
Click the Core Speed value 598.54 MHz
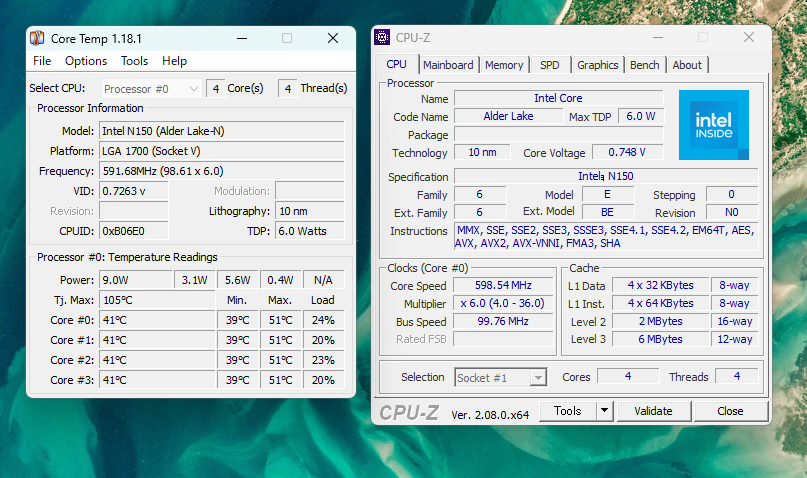pos(503,285)
